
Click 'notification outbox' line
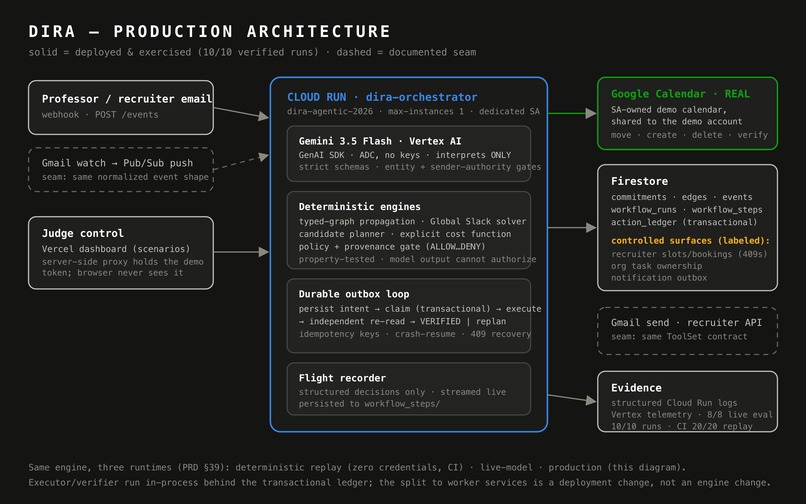pos(659,278)
